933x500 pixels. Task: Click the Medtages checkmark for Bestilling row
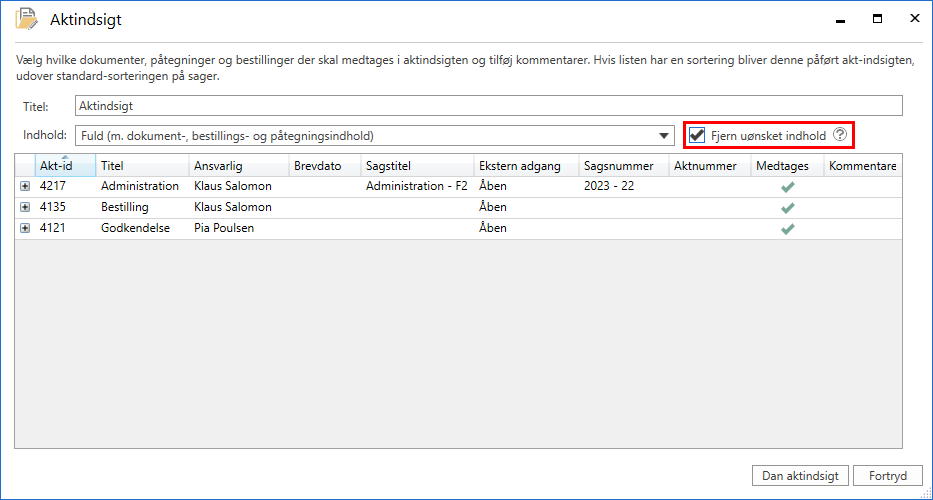click(x=787, y=208)
